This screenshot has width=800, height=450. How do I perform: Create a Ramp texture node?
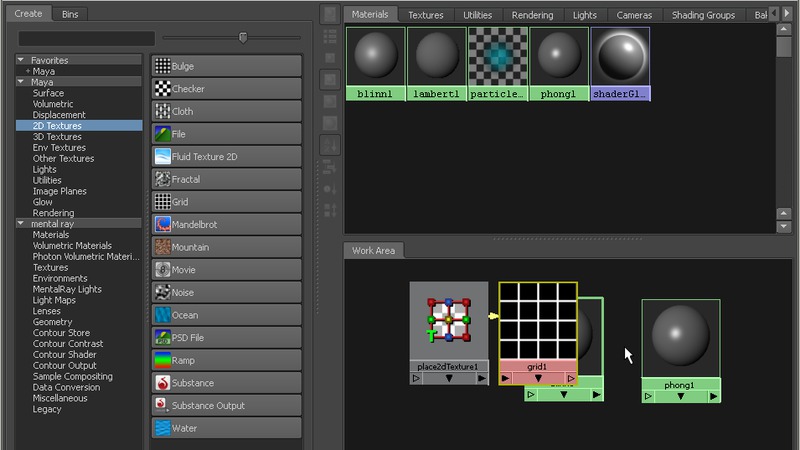click(x=226, y=360)
